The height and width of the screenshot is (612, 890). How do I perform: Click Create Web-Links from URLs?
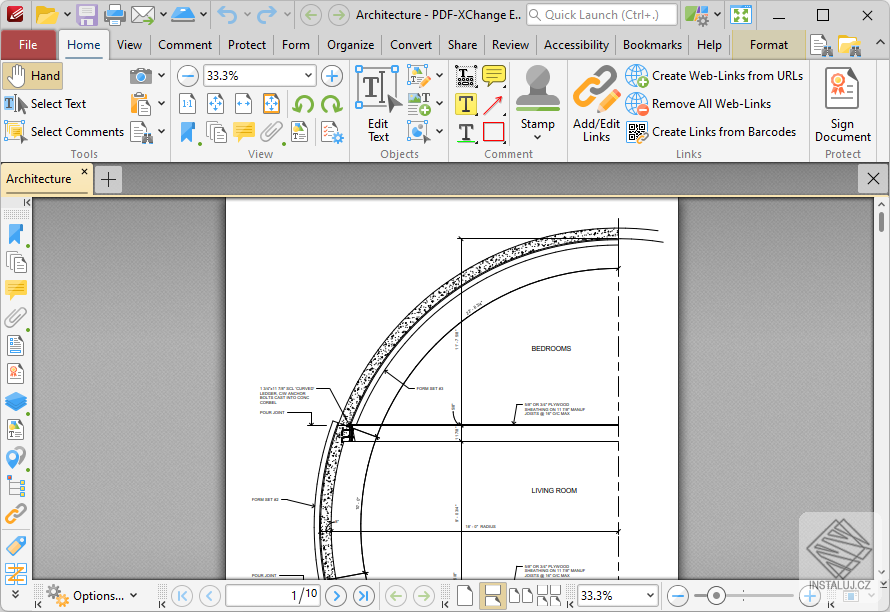(715, 75)
